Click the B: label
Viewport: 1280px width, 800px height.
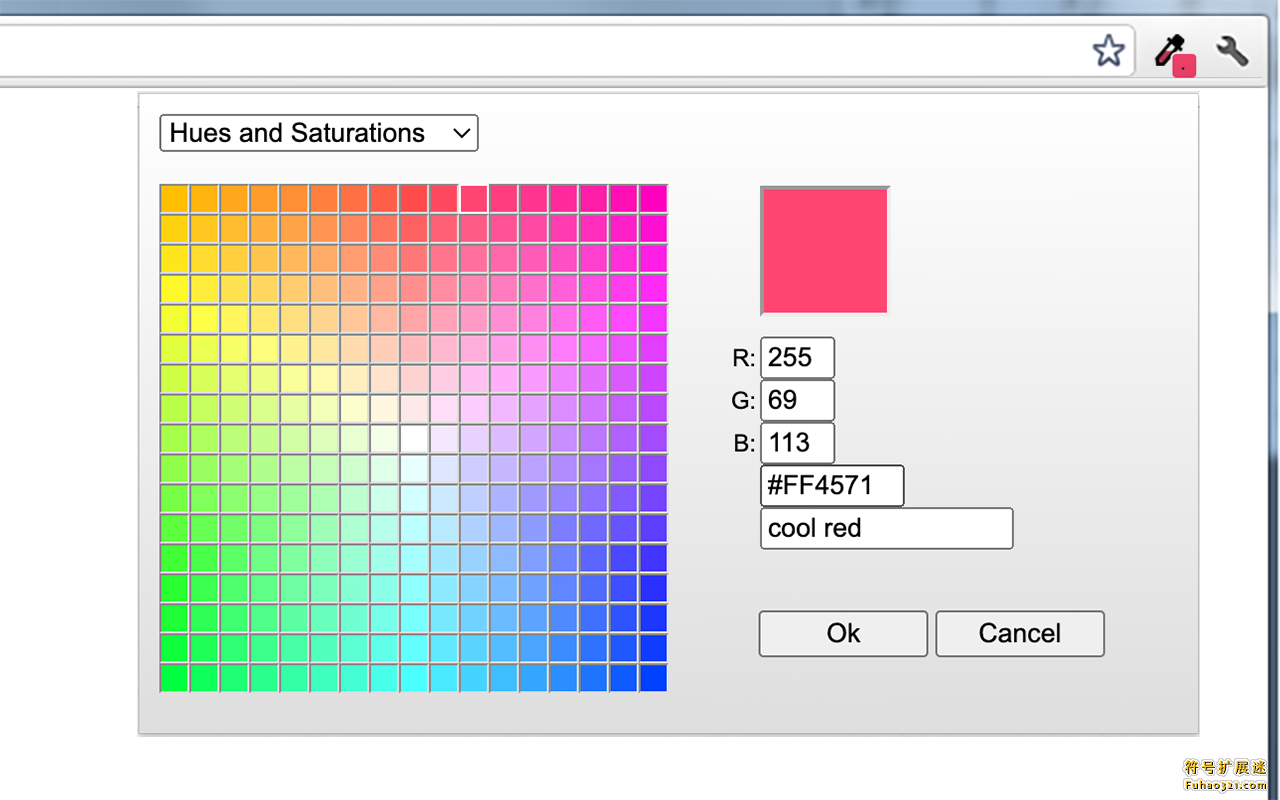click(x=744, y=444)
